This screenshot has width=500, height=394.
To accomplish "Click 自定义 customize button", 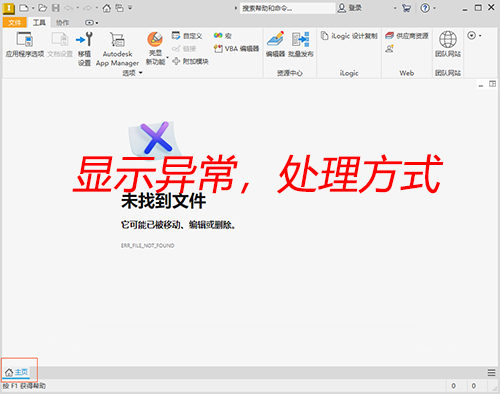I will (x=187, y=36).
